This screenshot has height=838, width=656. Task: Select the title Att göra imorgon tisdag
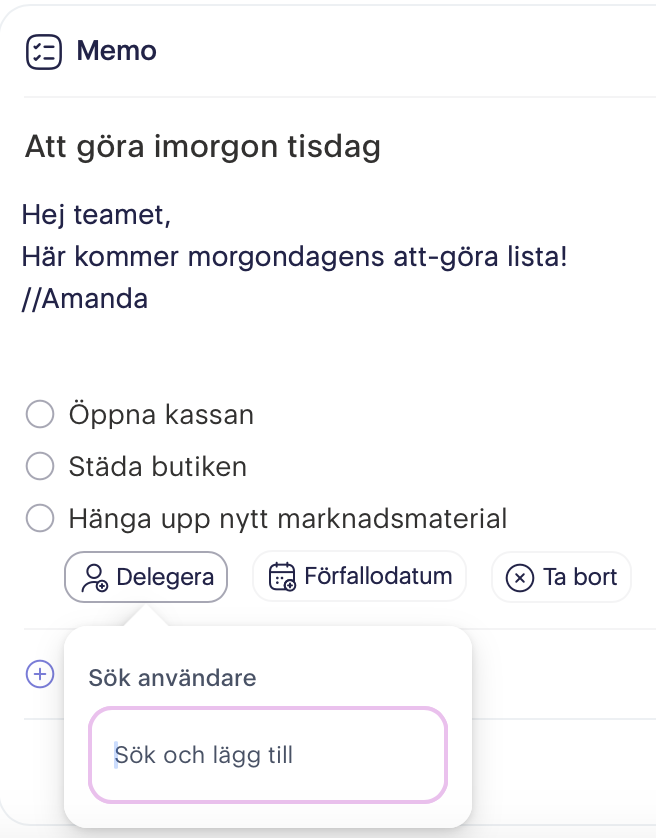203,147
